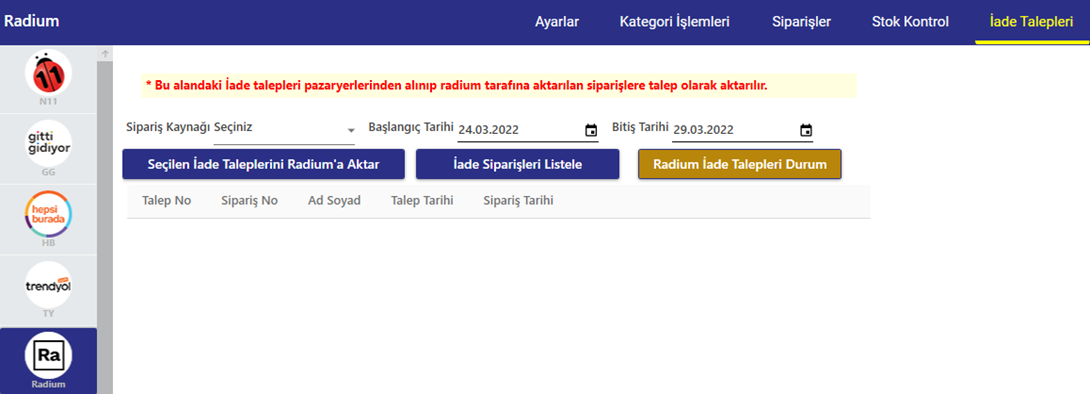Click Seçilen İade Taleplerini Radium'a Aktar

263,165
